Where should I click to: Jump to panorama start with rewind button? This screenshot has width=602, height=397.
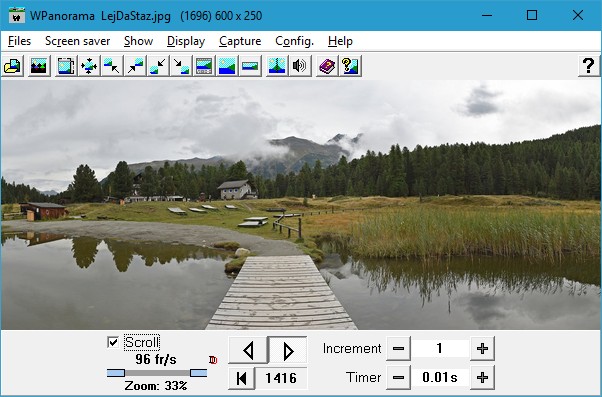point(241,378)
